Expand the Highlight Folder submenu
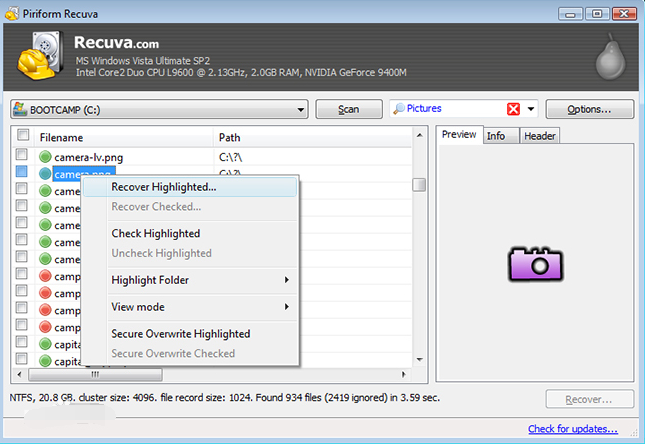645x444 pixels. point(287,280)
